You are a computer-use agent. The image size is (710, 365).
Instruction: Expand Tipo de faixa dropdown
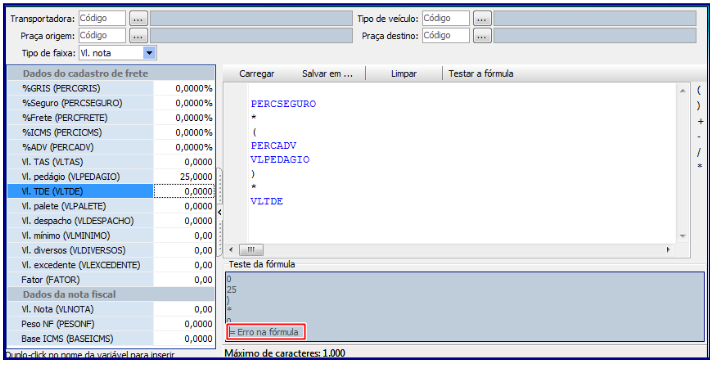click(149, 53)
